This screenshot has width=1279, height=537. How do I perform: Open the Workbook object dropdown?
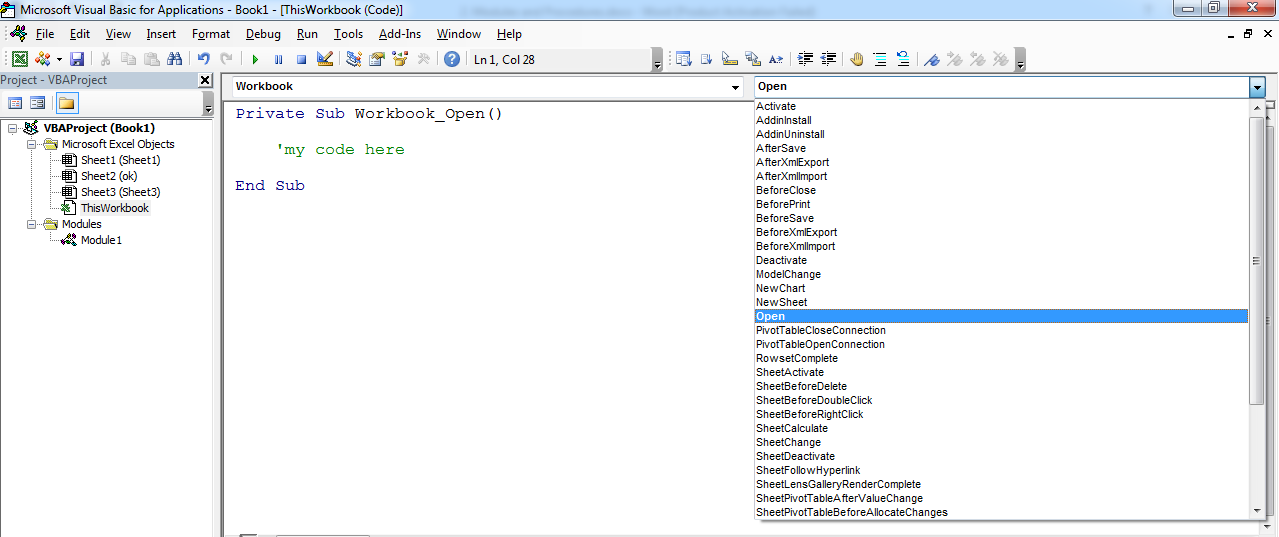click(735, 87)
